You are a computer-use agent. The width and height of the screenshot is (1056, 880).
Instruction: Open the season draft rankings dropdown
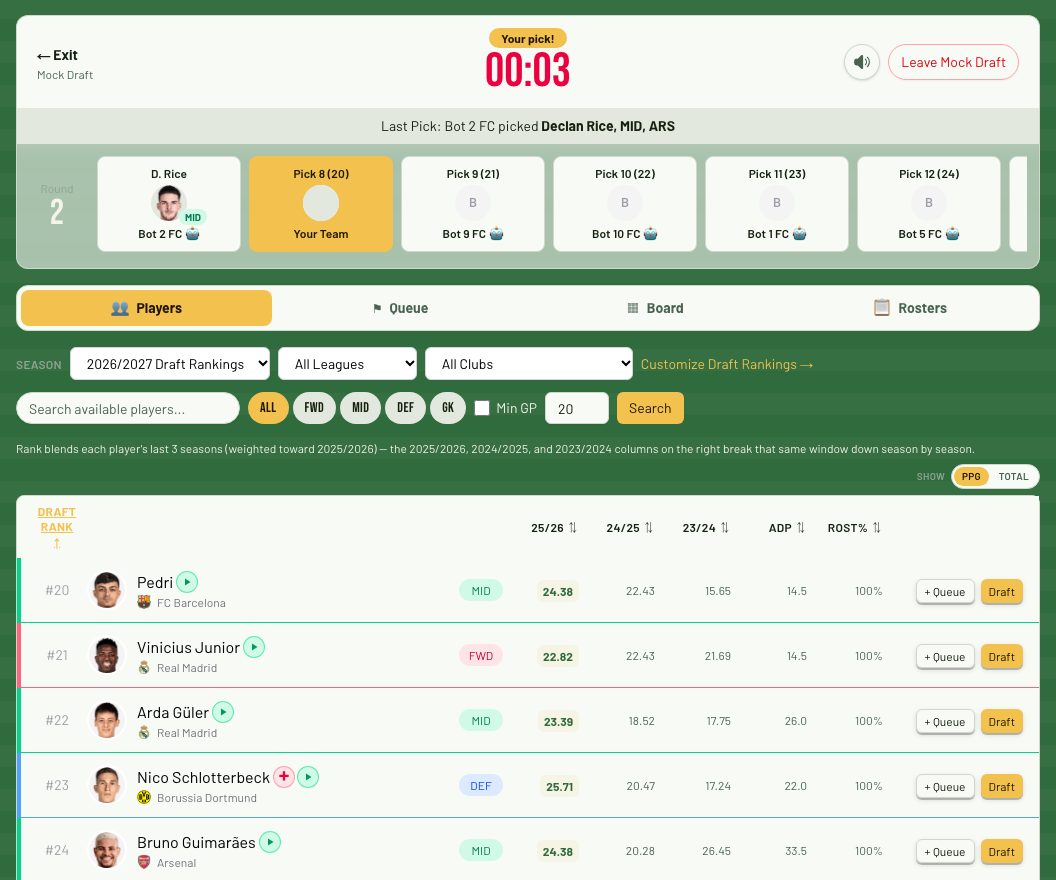(x=170, y=364)
